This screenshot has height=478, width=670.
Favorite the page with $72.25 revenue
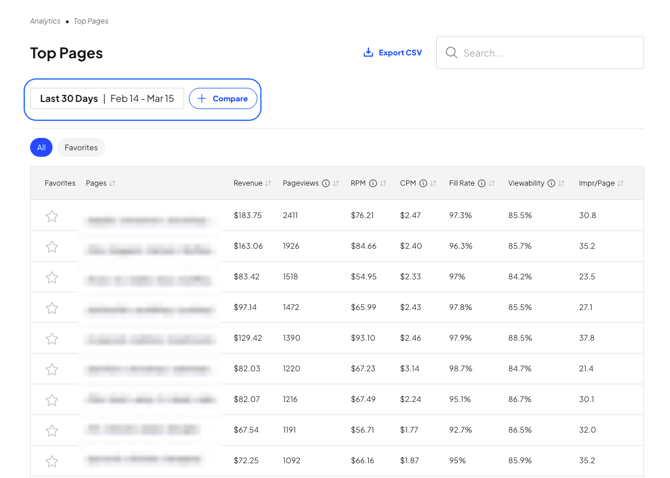coord(52,461)
